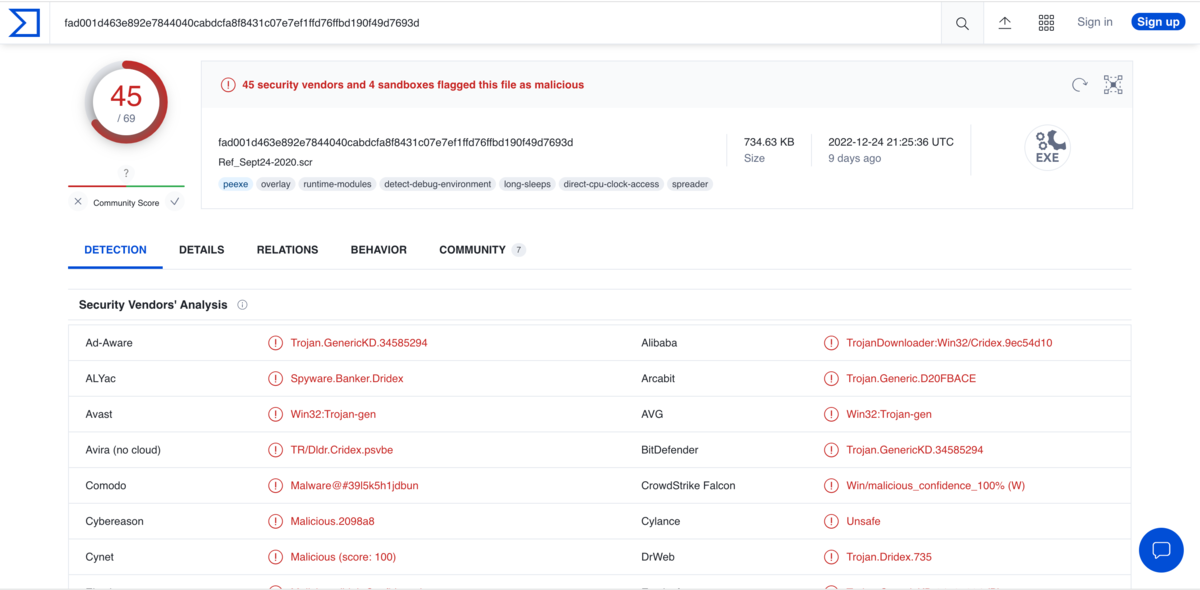Open the BEHAVIOR tab
Viewport: 1200px width, 590px height.
tap(379, 250)
